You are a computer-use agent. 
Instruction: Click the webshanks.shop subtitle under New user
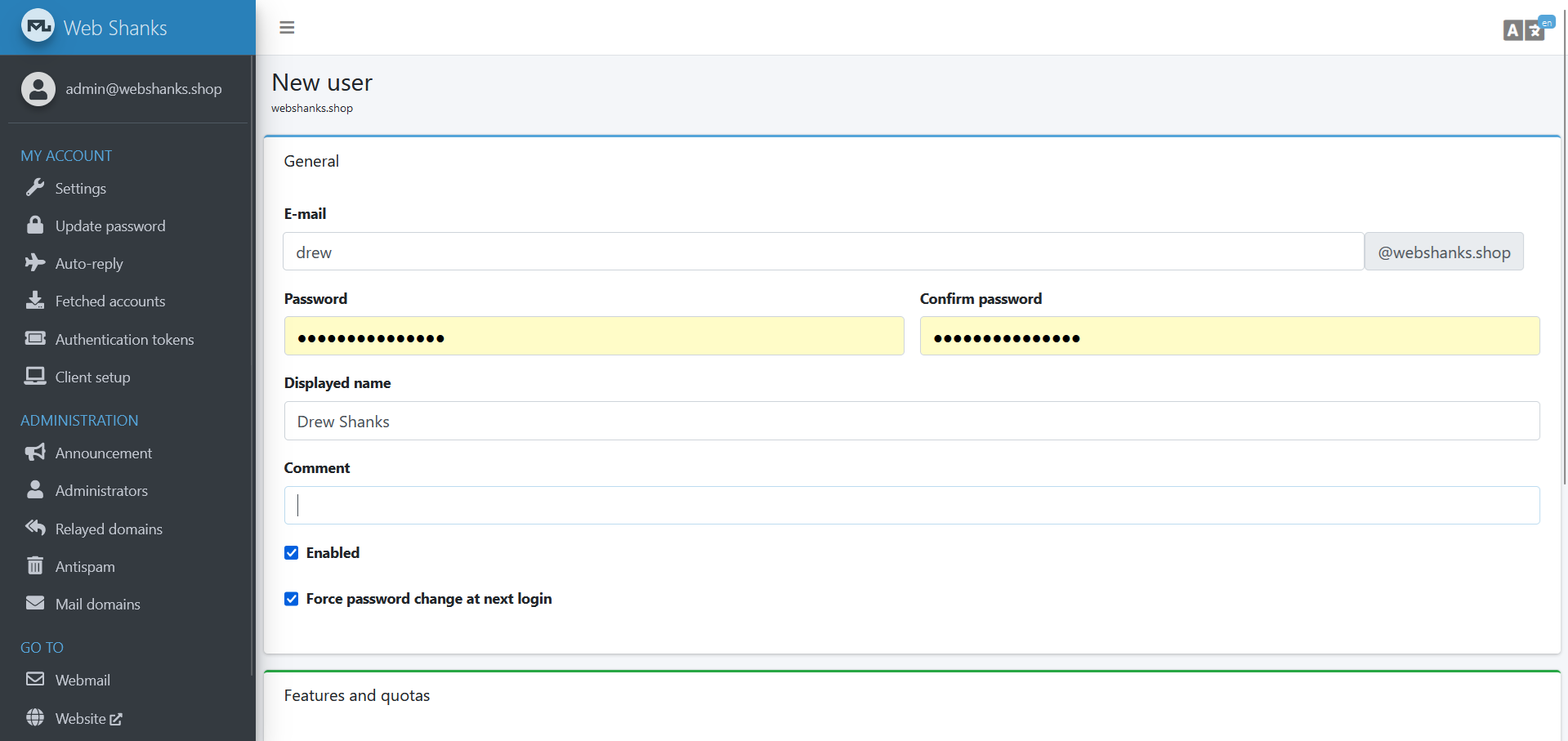(x=312, y=108)
